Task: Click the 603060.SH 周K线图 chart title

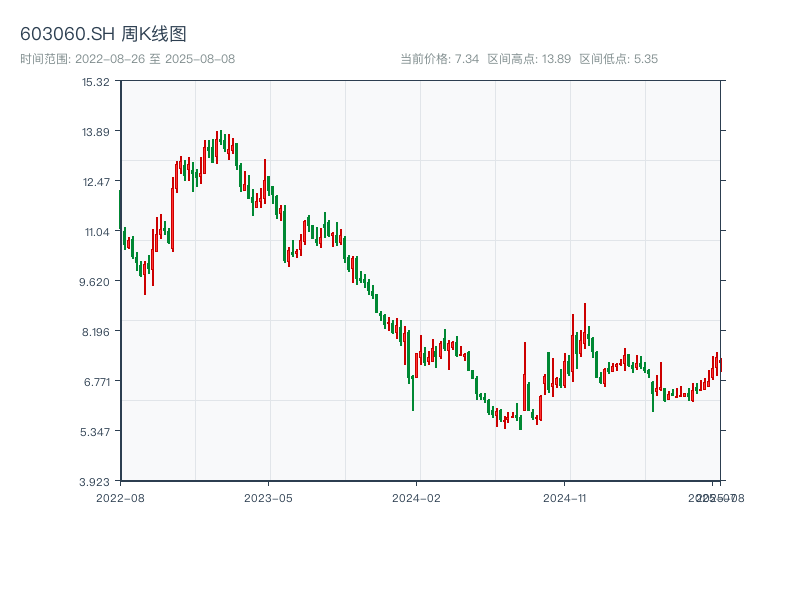Action: pyautogui.click(x=103, y=34)
